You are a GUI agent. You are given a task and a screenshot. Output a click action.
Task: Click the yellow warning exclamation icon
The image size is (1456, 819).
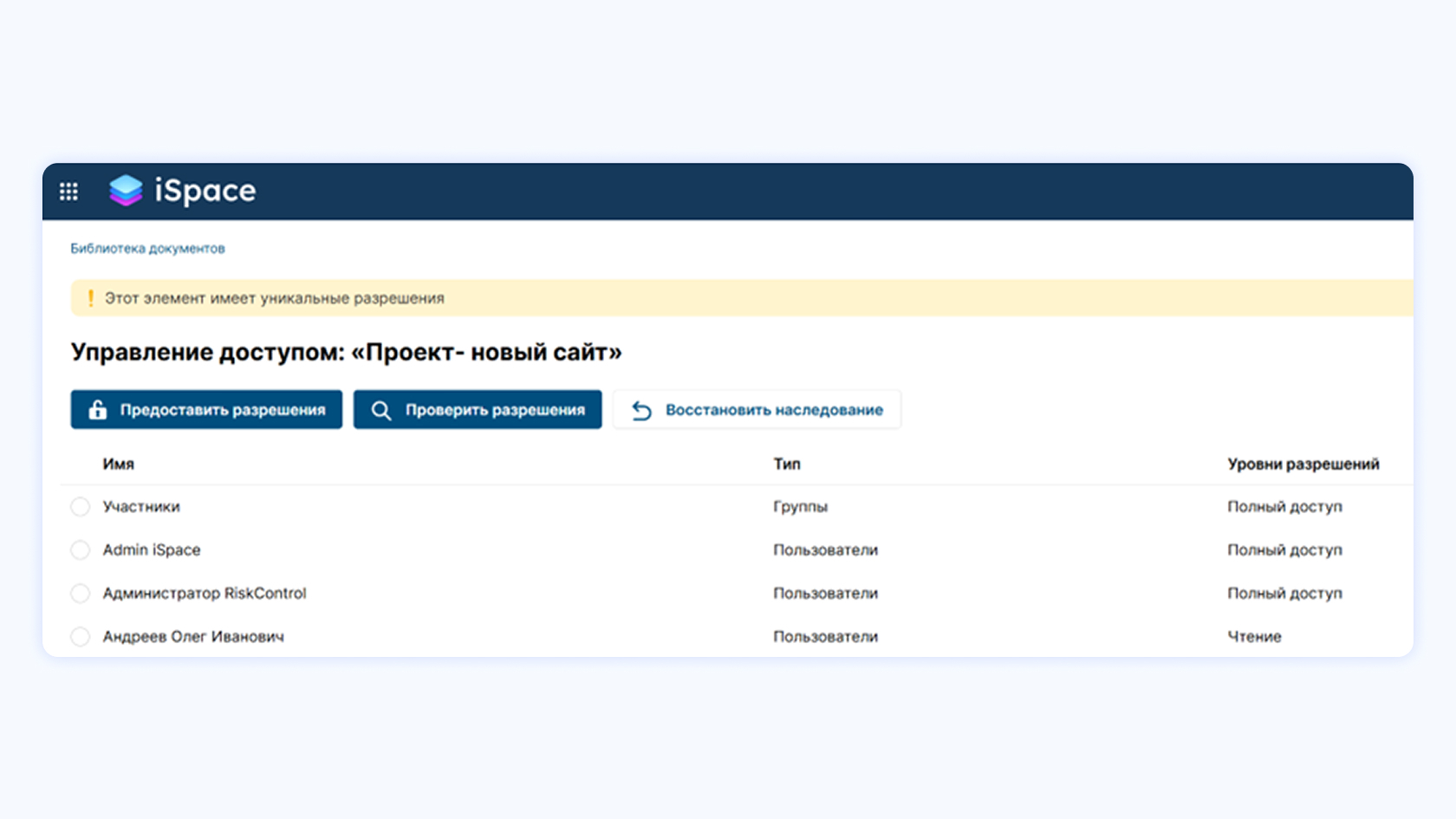[x=91, y=298]
